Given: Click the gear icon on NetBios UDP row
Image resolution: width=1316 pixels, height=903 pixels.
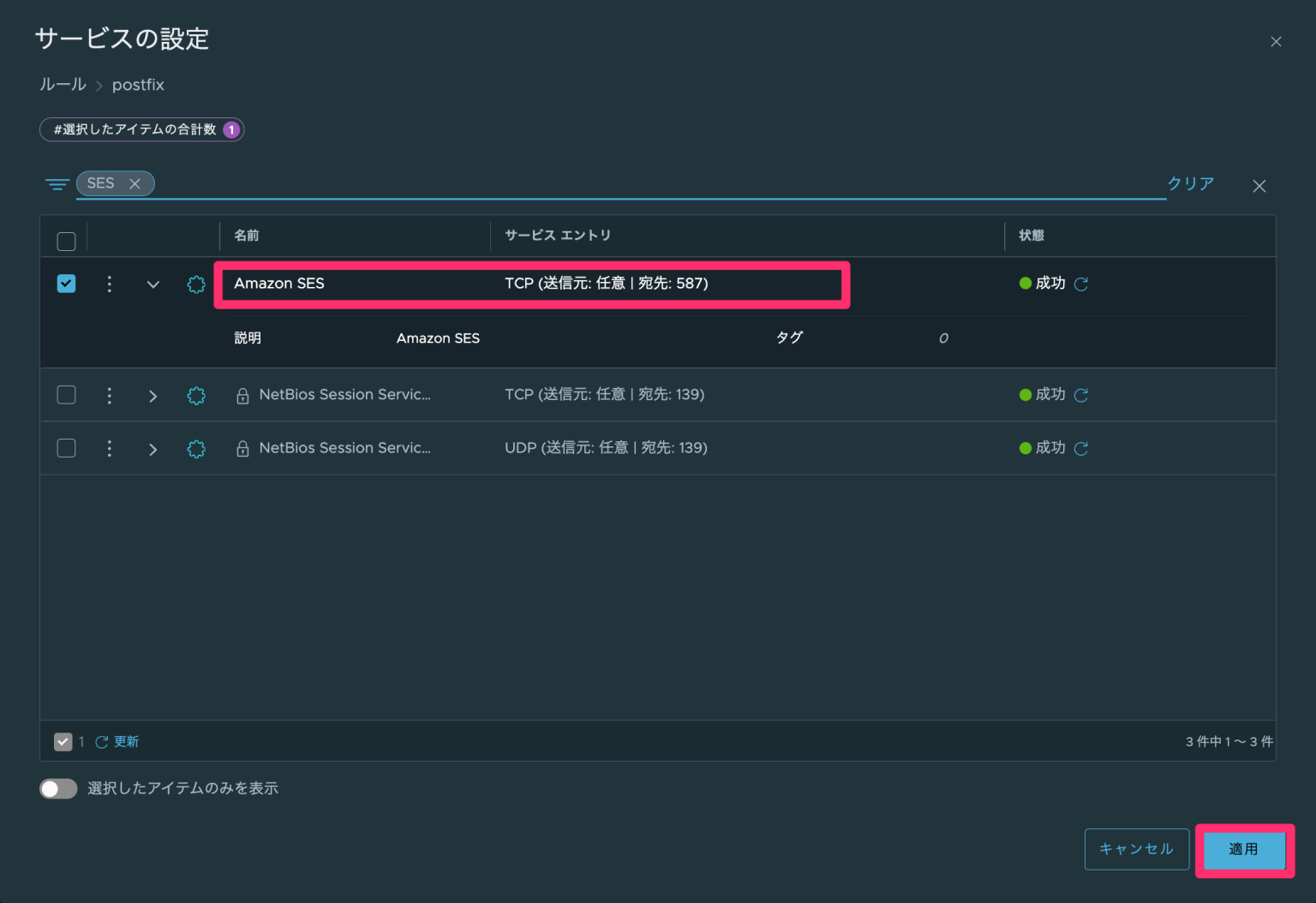Looking at the screenshot, I should [x=196, y=448].
